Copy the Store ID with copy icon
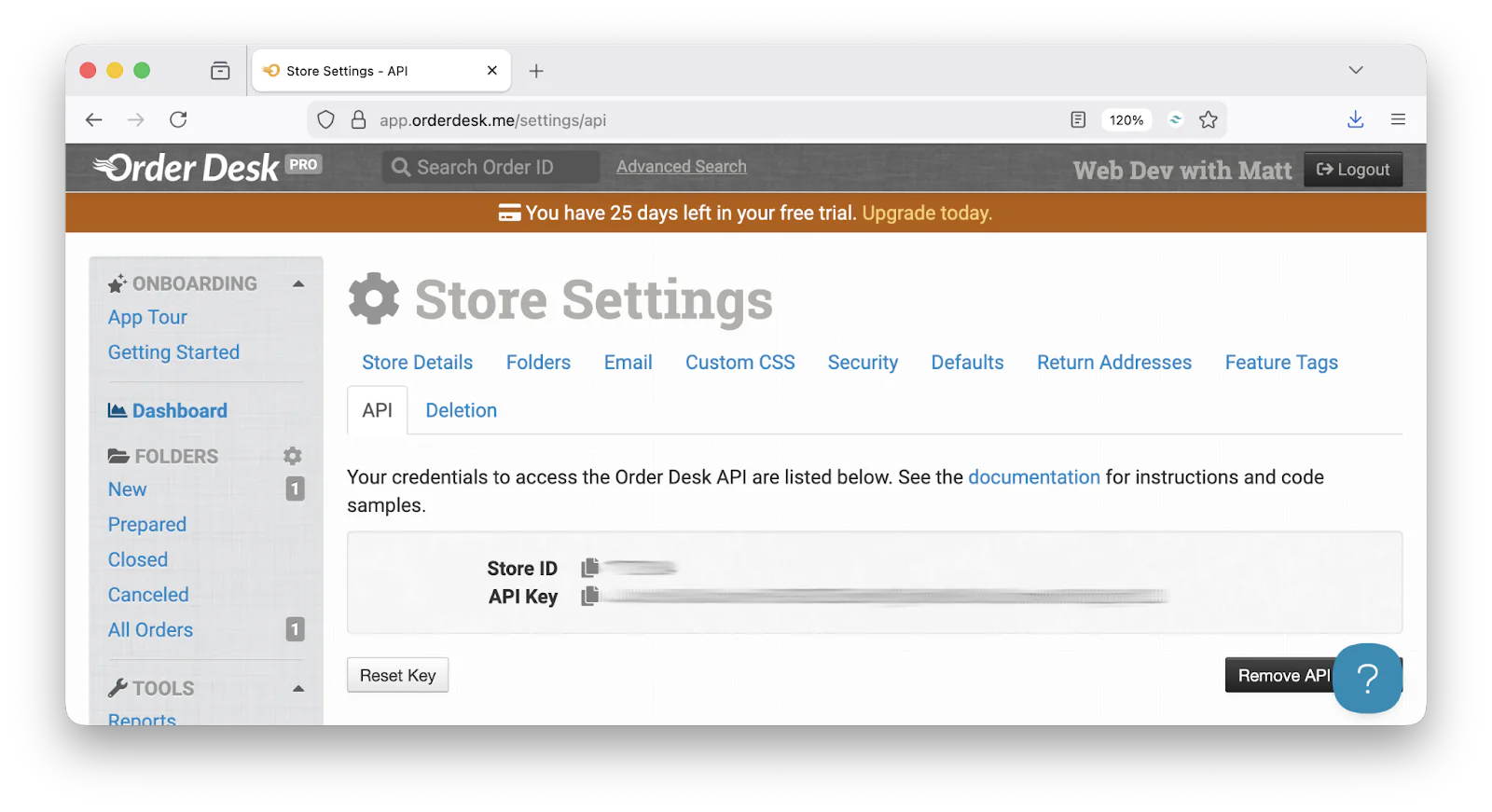The width and height of the screenshot is (1492, 812). pos(589,568)
